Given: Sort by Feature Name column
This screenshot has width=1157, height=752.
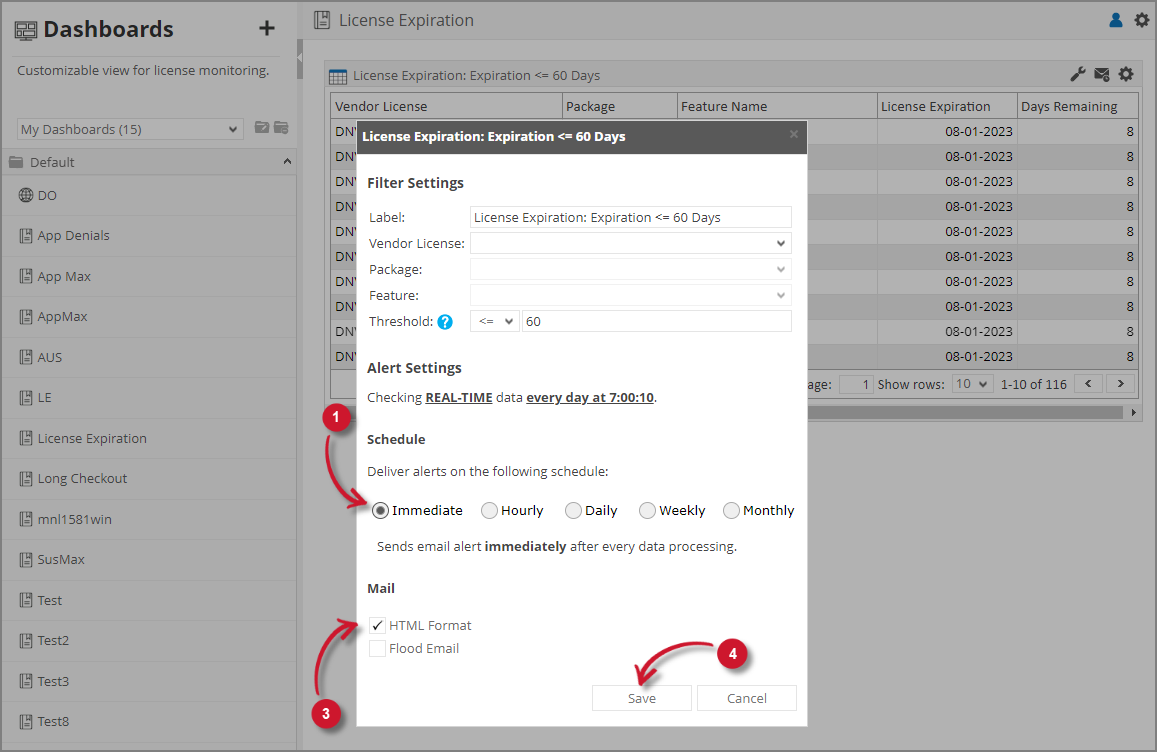Looking at the screenshot, I should point(777,106).
